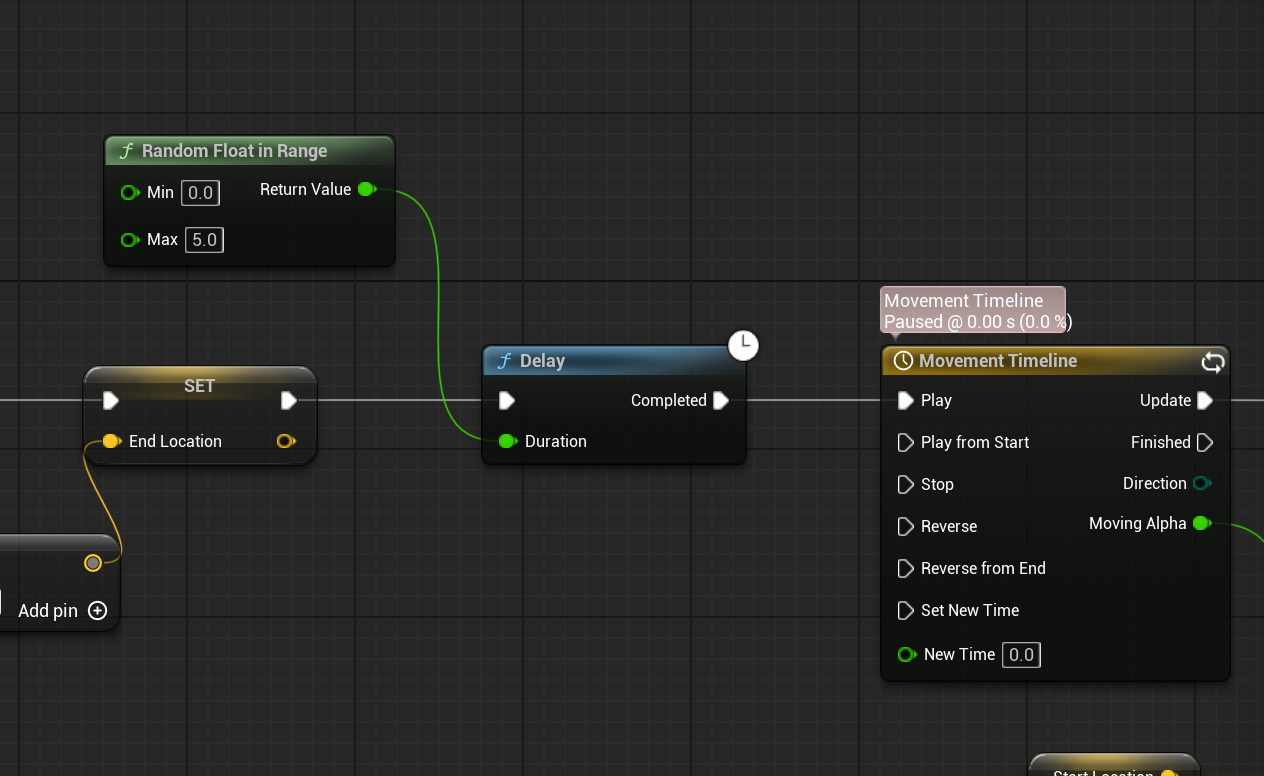This screenshot has height=776, width=1264.
Task: Click the Movement Timeline Play exec pin
Action: (906, 400)
